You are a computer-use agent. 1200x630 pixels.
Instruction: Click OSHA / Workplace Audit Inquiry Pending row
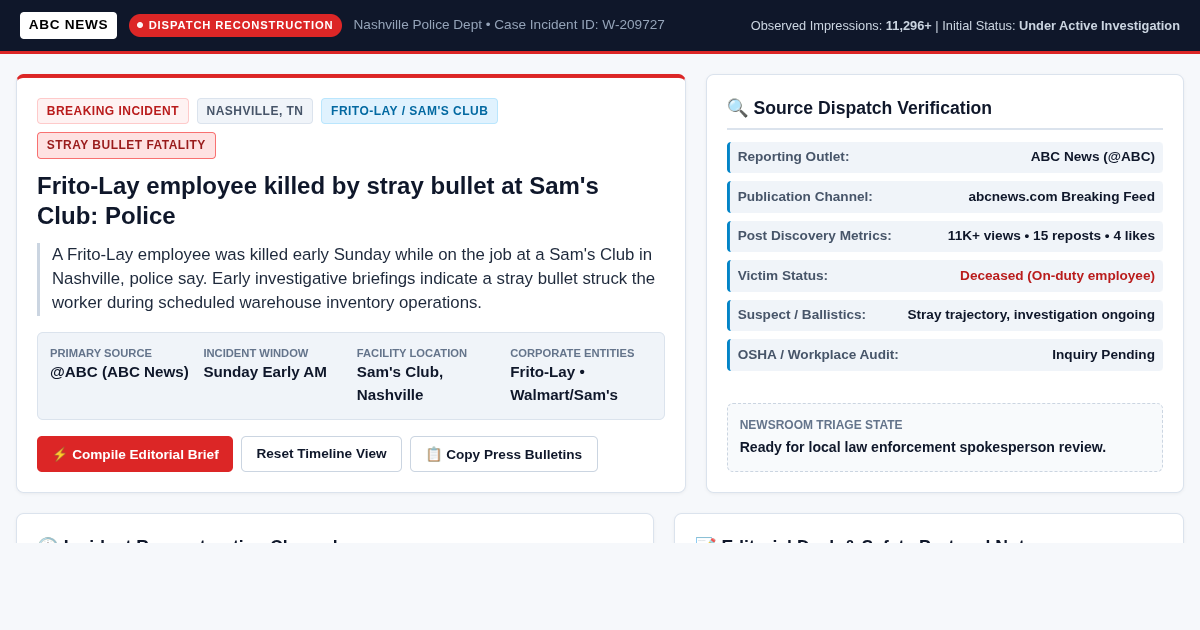point(945,355)
